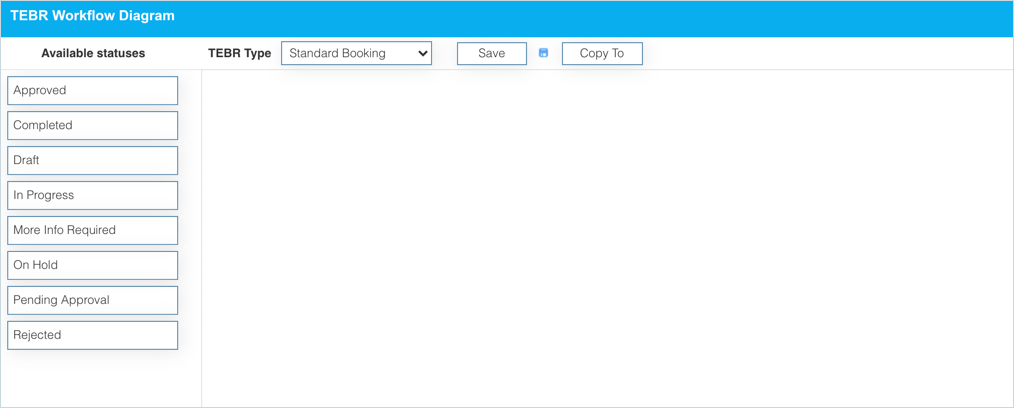This screenshot has height=408, width=1014.
Task: Pick the Draft status item
Action: tap(93, 160)
